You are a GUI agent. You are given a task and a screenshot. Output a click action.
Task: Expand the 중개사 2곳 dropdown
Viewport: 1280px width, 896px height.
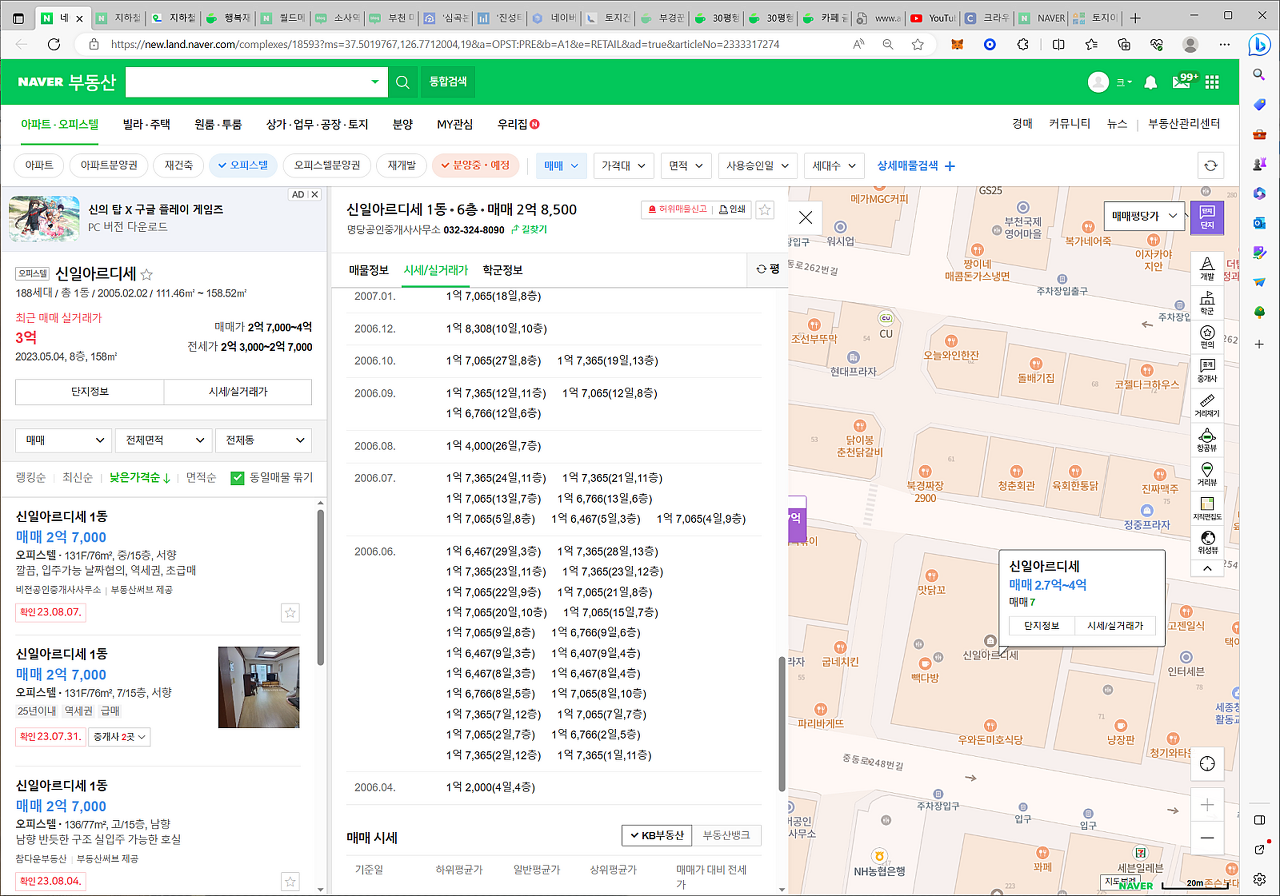[x=120, y=737]
